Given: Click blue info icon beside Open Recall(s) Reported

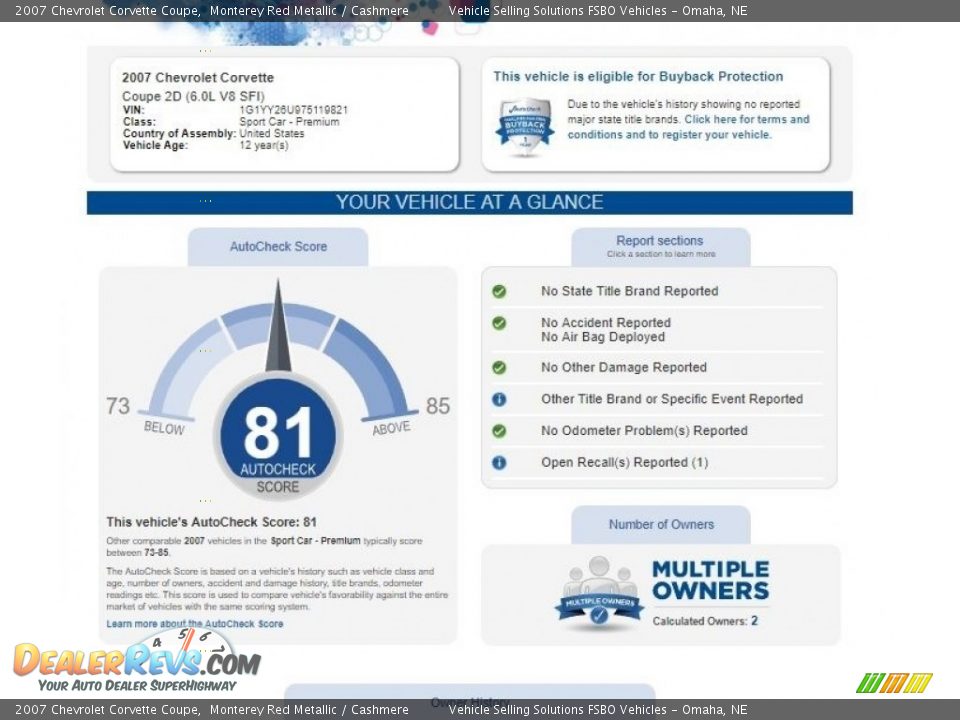Looking at the screenshot, I should click(x=499, y=463).
